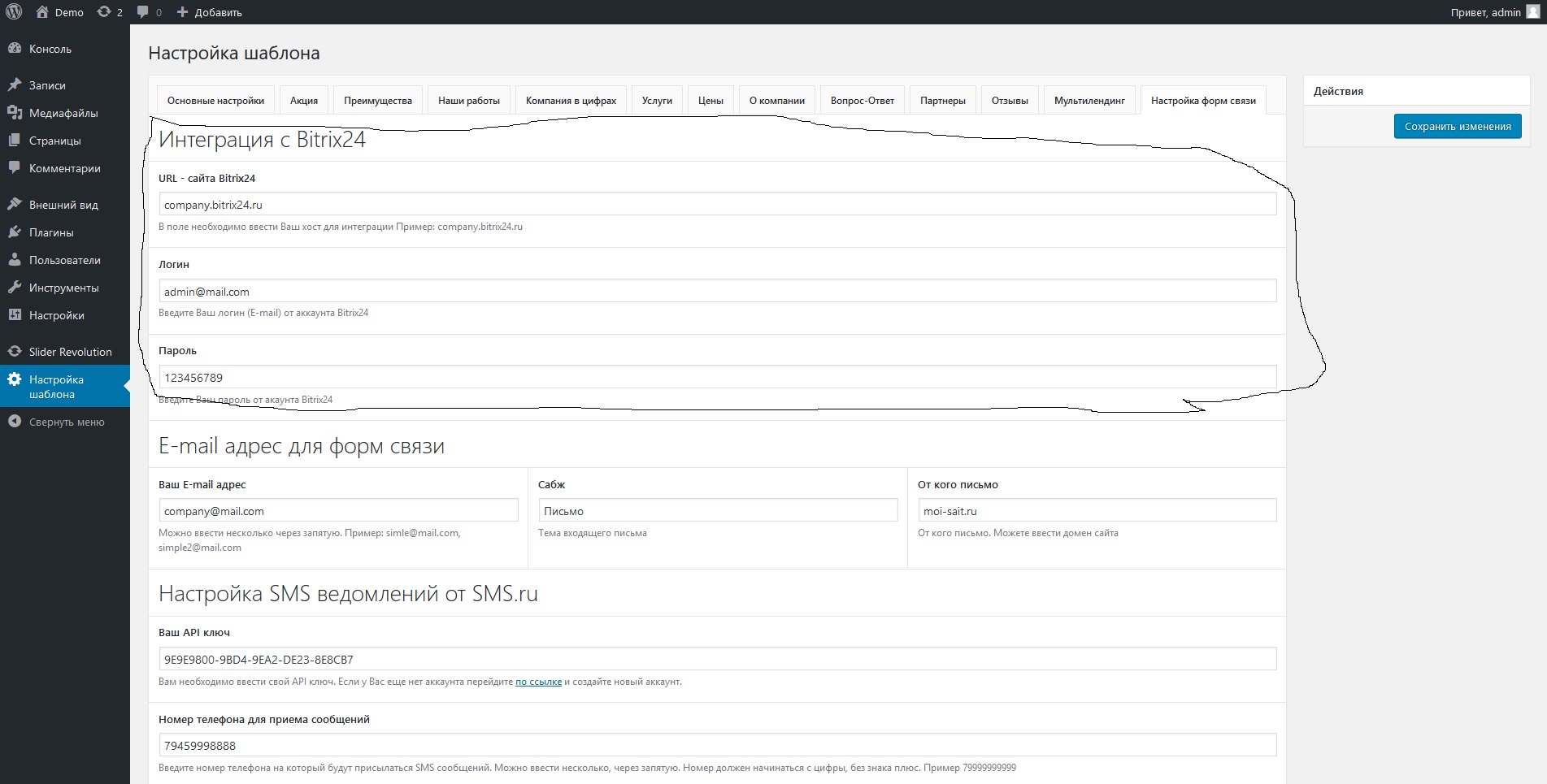Click the comments bubble icon in admin bar
Screen dimensions: 1547x784
tap(143, 12)
